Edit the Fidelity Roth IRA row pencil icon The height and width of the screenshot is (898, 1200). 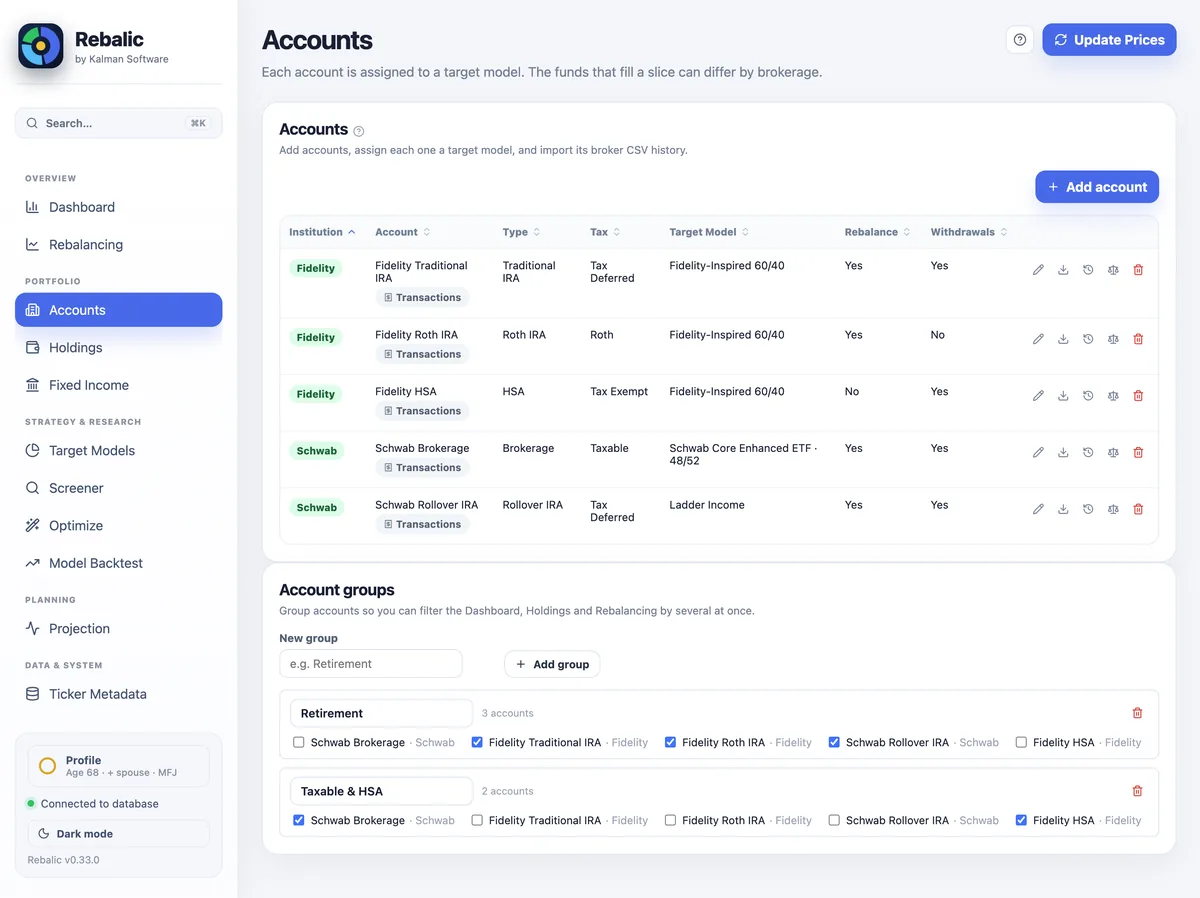pyautogui.click(x=1038, y=339)
